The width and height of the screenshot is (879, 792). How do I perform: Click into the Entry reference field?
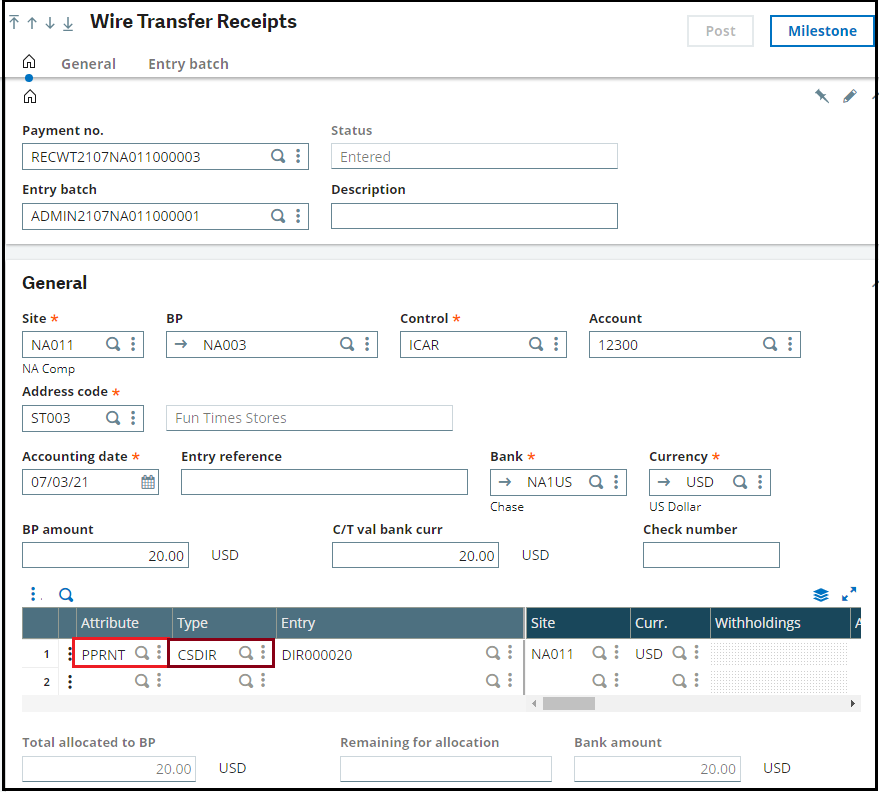tap(324, 482)
